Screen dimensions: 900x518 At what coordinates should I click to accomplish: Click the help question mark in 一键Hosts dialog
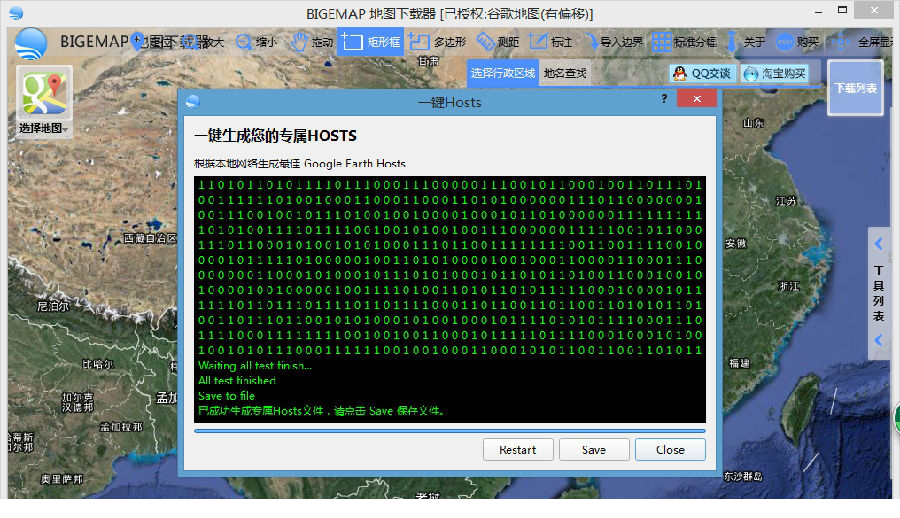coord(664,99)
